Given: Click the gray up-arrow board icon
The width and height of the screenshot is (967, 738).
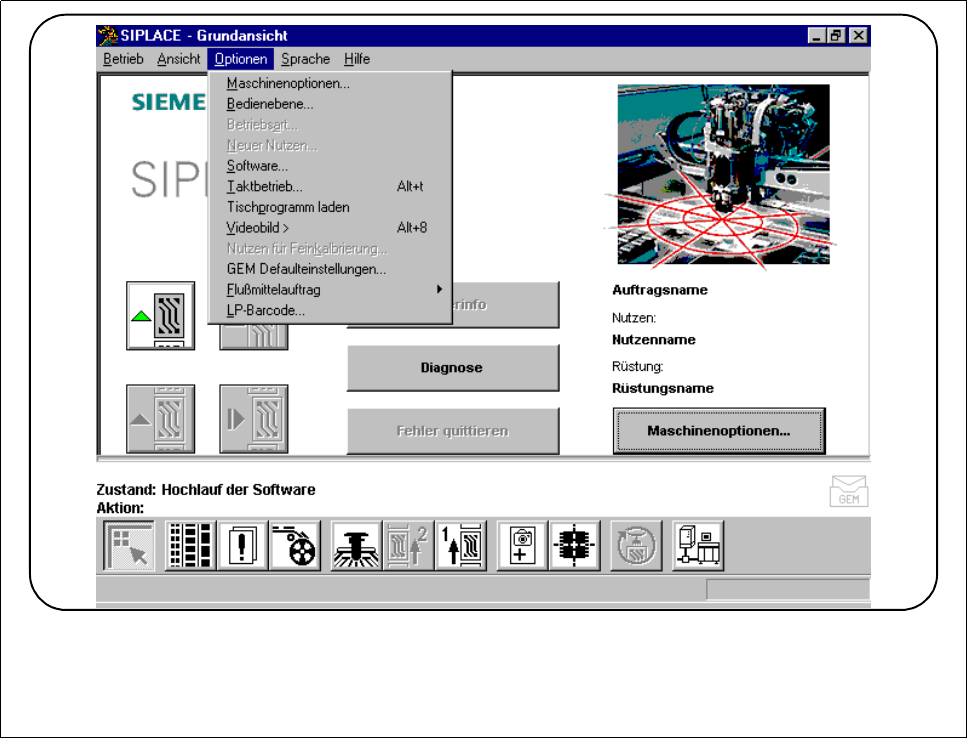Looking at the screenshot, I should (x=160, y=419).
